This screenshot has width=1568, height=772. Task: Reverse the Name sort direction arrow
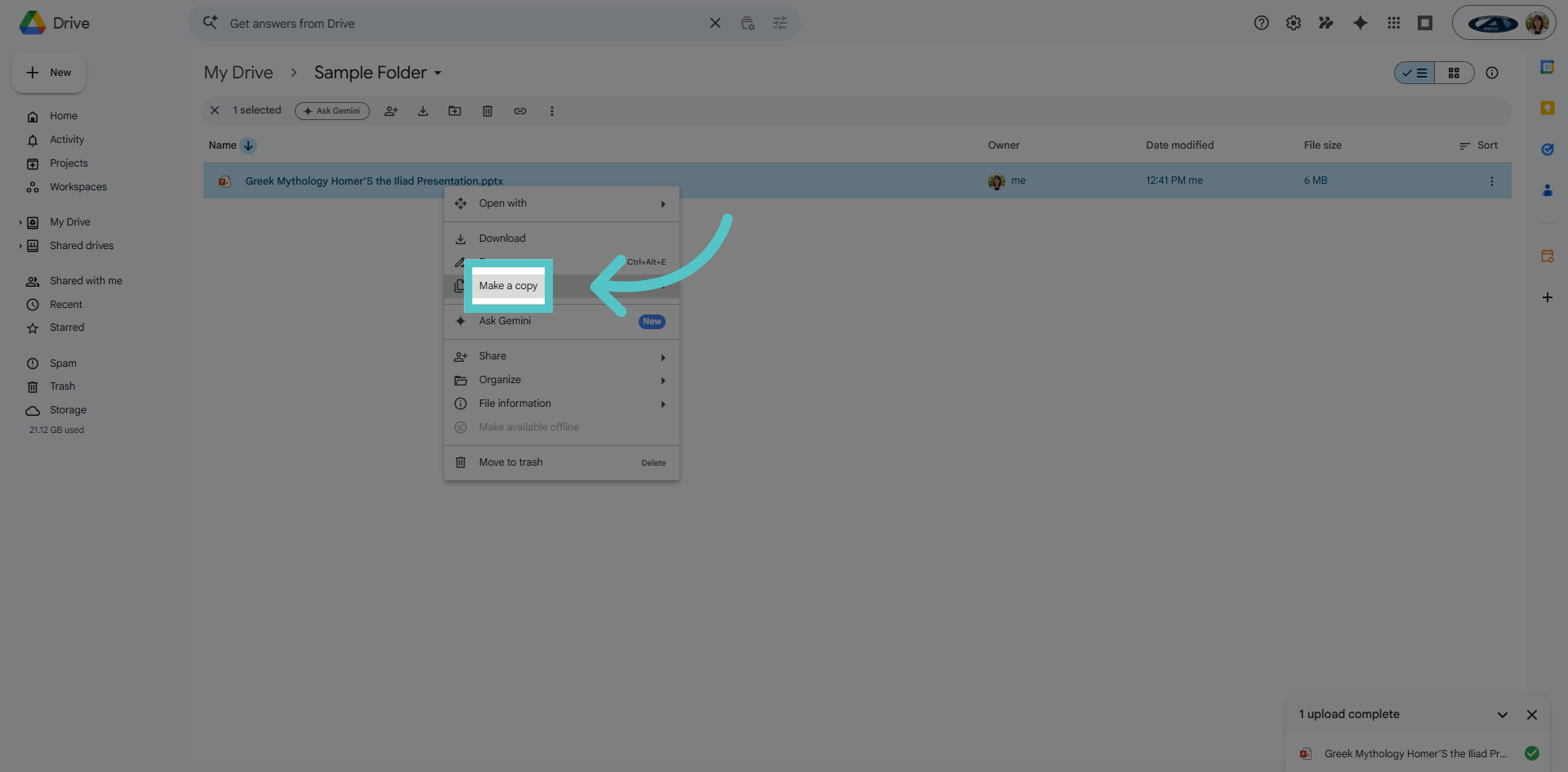(x=248, y=145)
